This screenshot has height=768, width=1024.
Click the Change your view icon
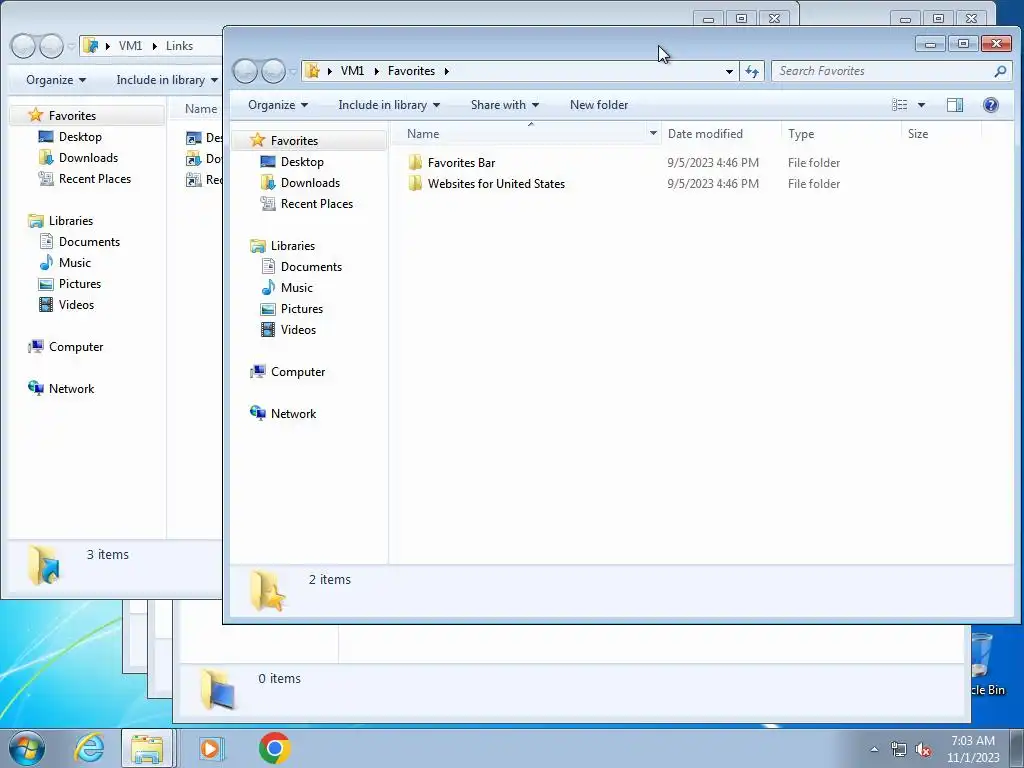click(x=900, y=105)
